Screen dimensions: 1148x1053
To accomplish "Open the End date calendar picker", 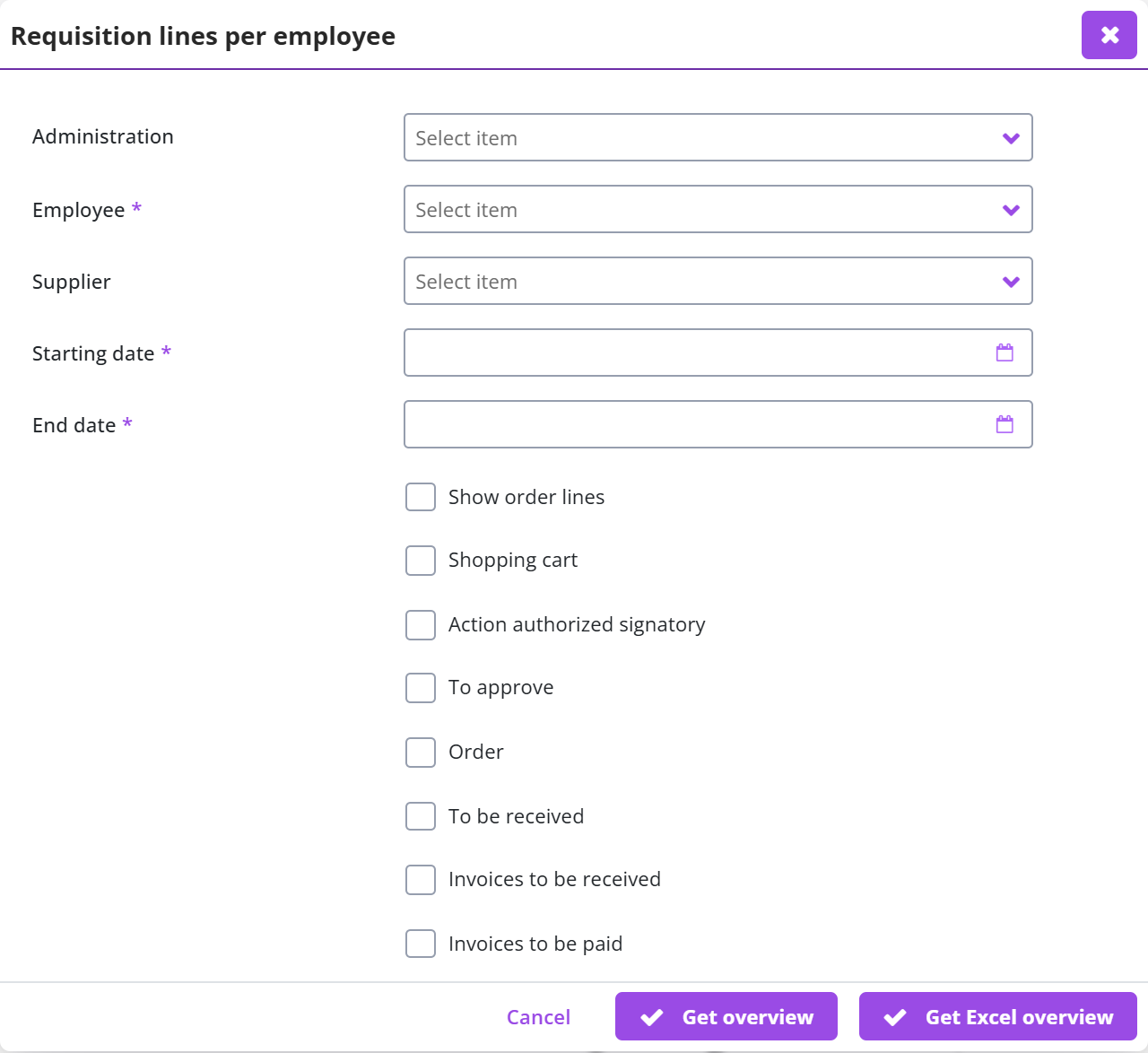I will 1004,424.
